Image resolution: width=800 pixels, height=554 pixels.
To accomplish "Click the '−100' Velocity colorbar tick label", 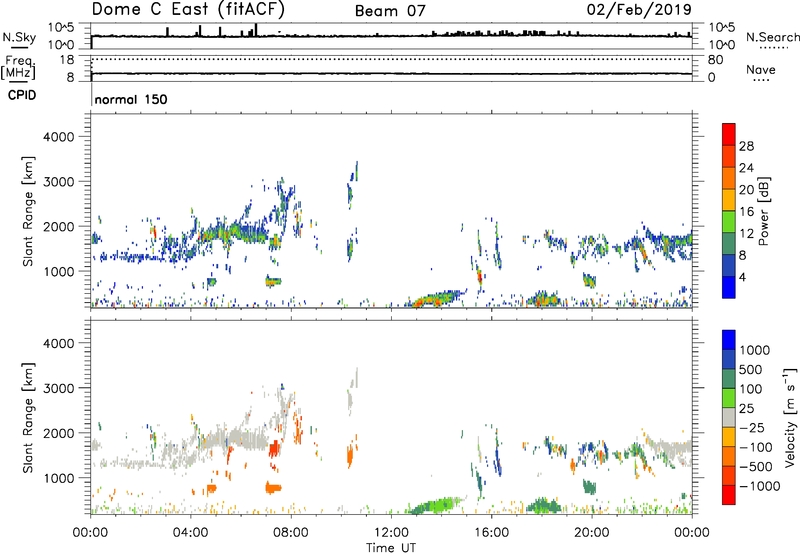I will coord(756,447).
